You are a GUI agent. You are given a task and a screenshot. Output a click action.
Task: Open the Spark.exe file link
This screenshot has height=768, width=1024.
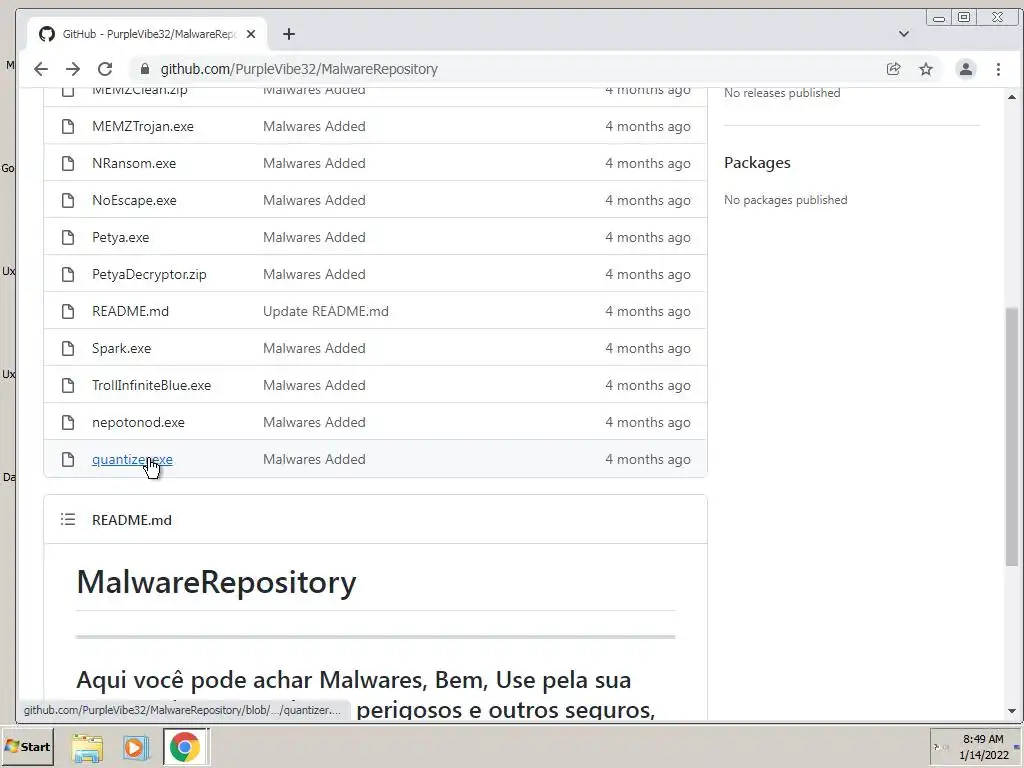coord(121,348)
